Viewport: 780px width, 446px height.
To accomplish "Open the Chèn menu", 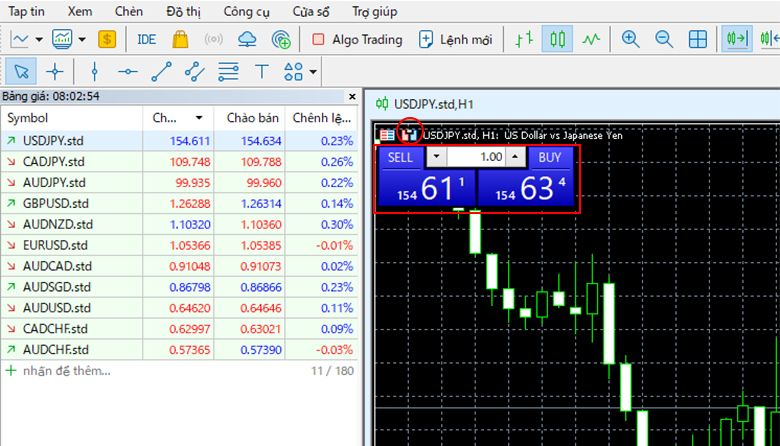I will (x=129, y=11).
